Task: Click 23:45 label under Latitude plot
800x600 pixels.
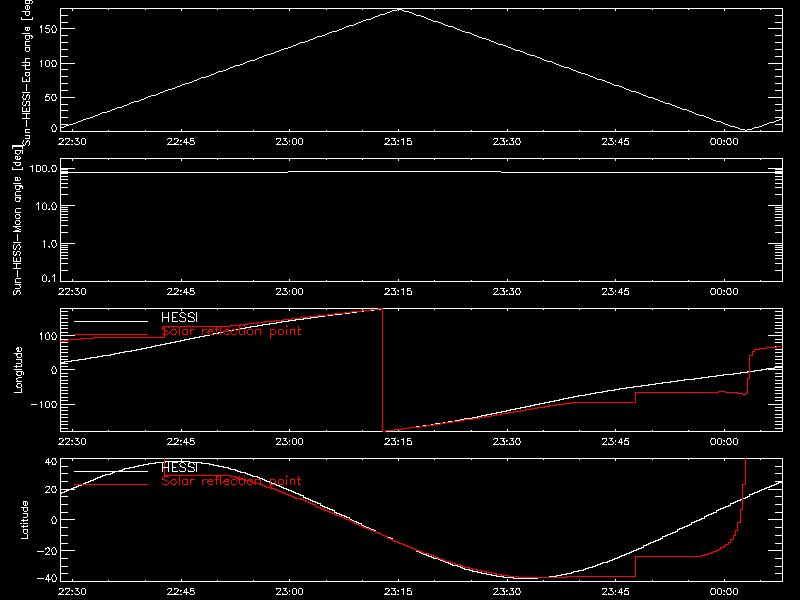Action: point(615,592)
